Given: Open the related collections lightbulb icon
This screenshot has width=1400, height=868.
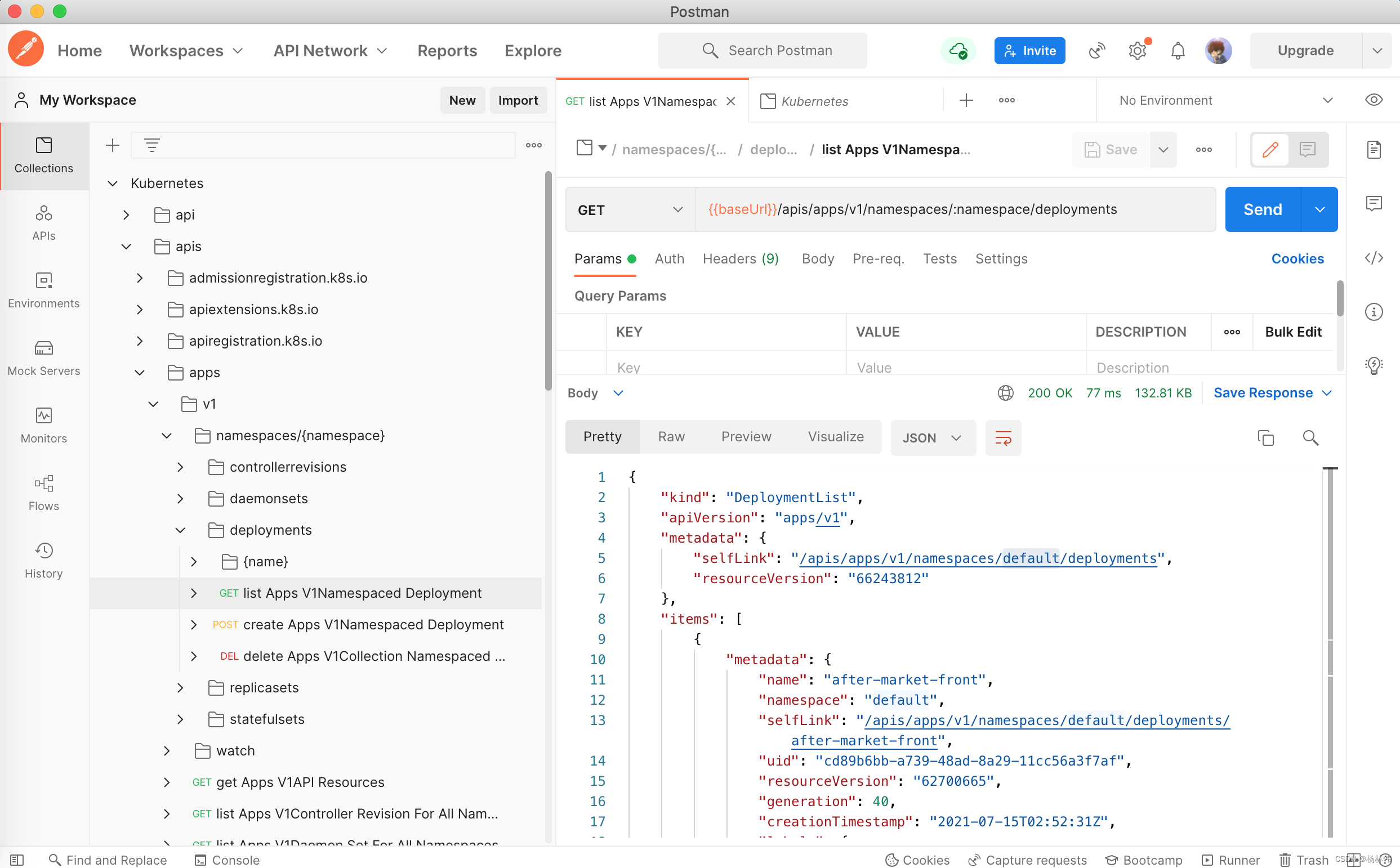Looking at the screenshot, I should coord(1373,365).
